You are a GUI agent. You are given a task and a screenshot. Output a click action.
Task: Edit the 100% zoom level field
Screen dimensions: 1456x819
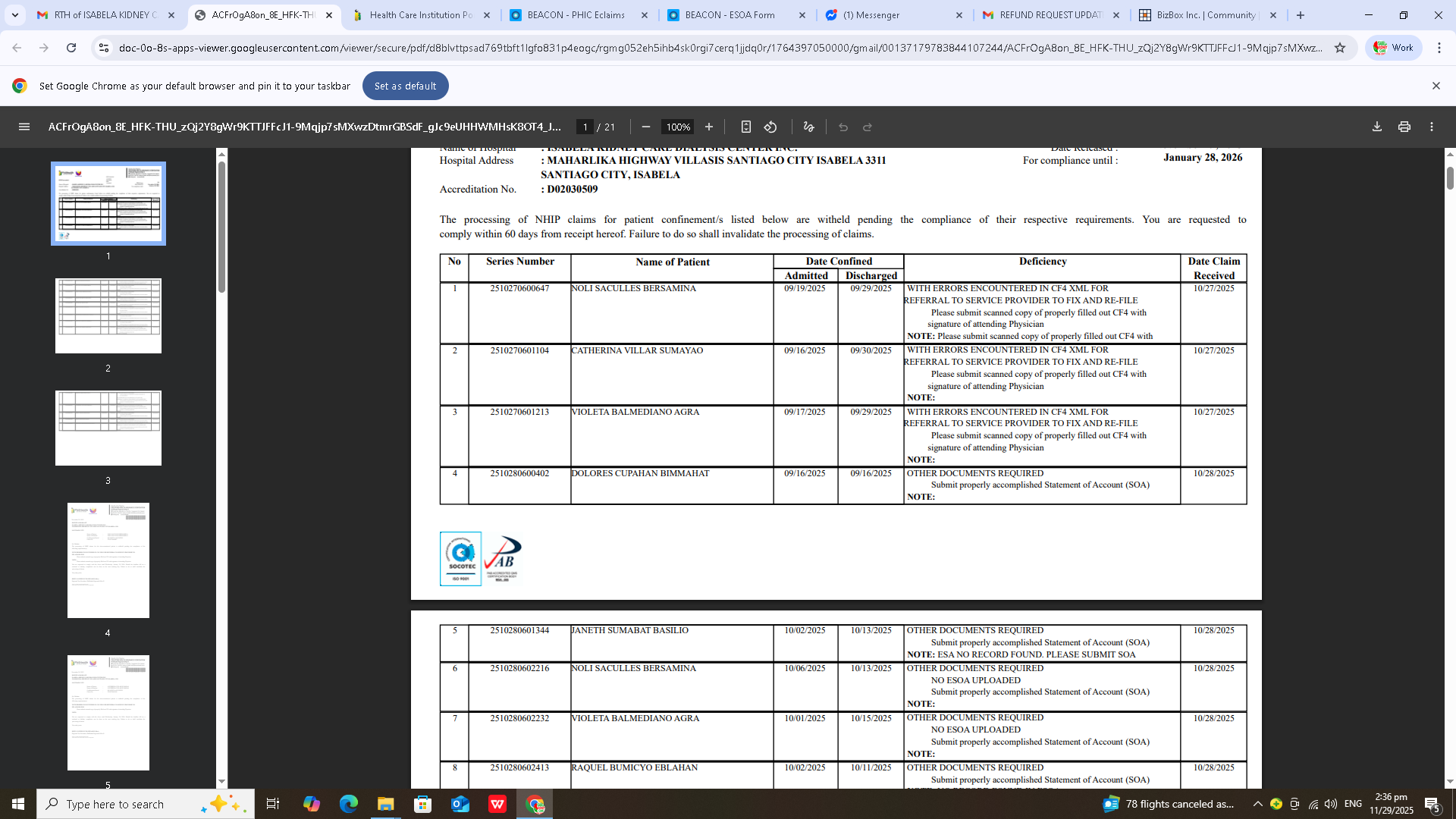[x=677, y=127]
